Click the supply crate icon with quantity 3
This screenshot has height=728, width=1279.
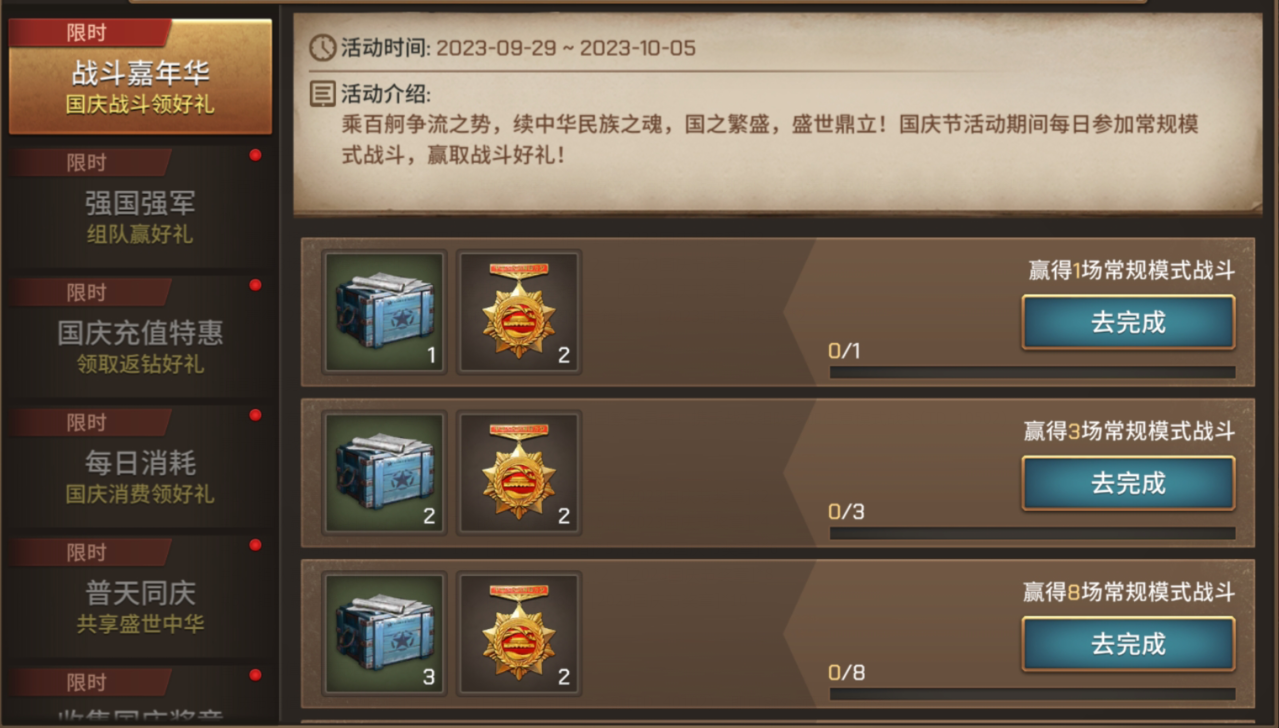coord(385,633)
